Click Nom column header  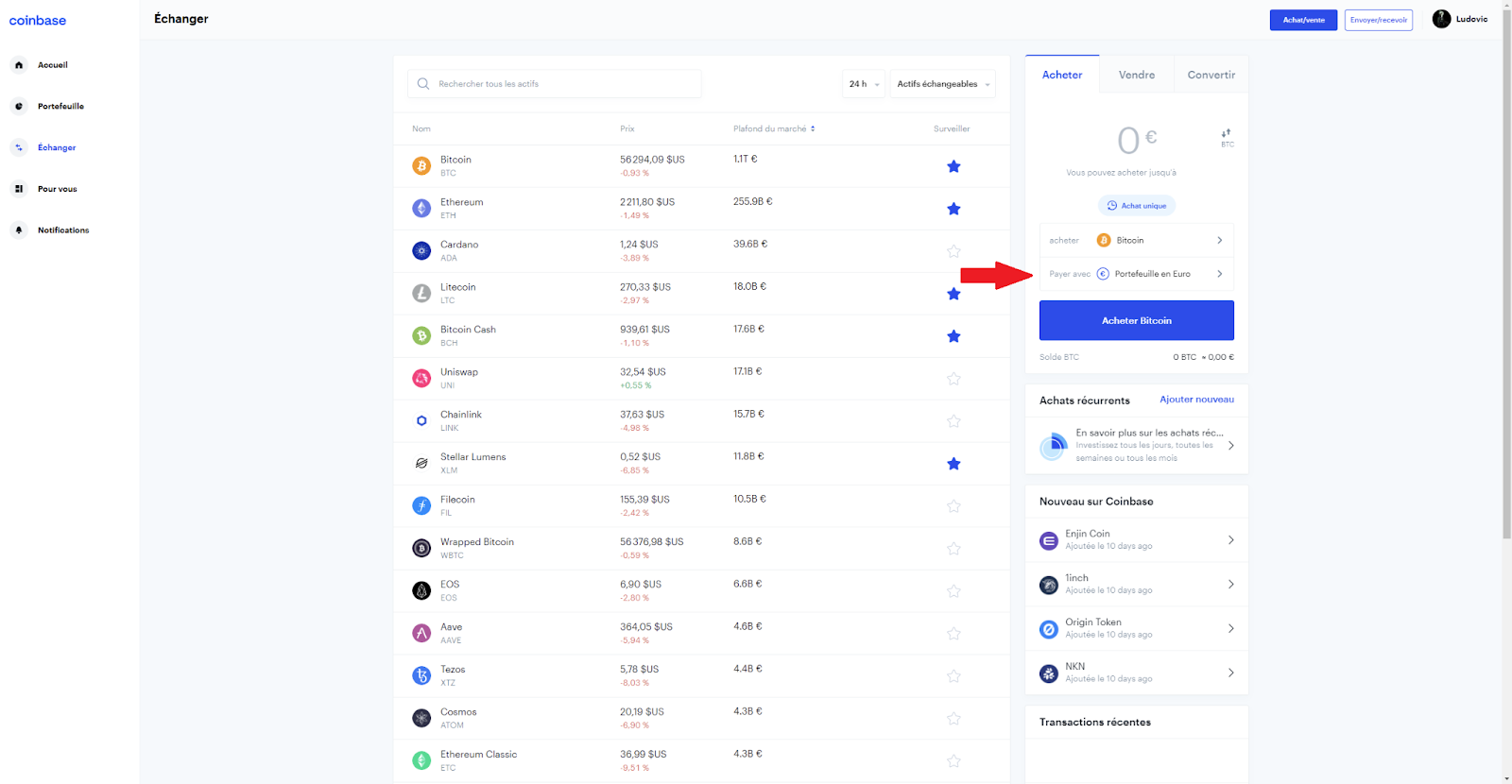coord(421,128)
